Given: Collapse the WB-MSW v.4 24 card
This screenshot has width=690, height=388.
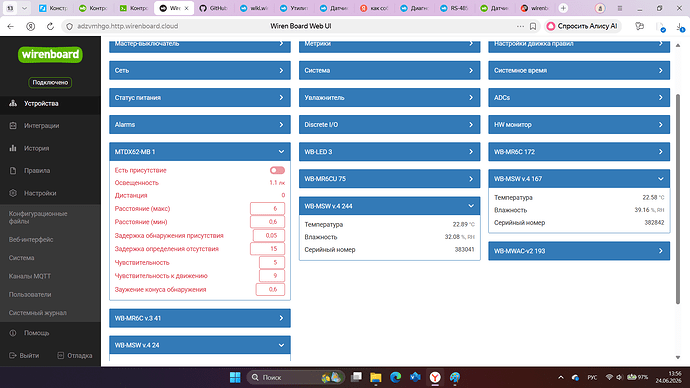Looking at the screenshot, I should pyautogui.click(x=200, y=345).
